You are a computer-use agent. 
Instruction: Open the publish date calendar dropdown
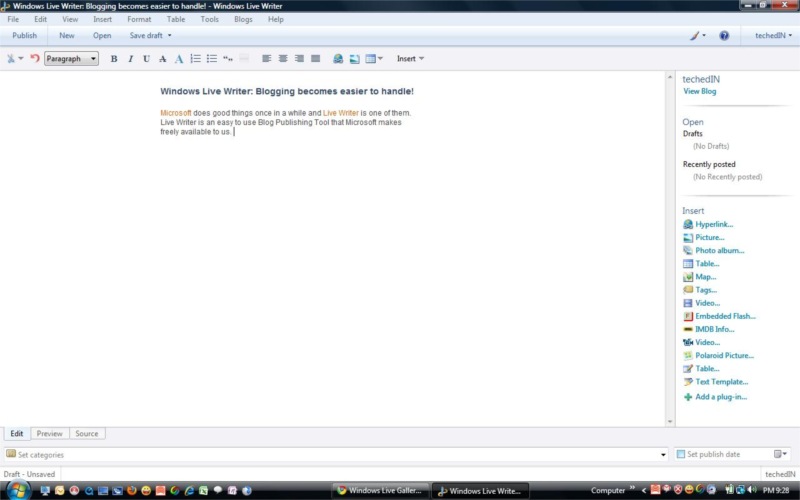point(780,454)
